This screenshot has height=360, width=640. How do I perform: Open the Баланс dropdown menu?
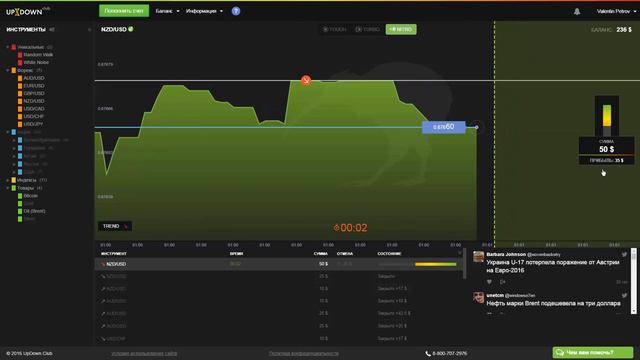(167, 11)
